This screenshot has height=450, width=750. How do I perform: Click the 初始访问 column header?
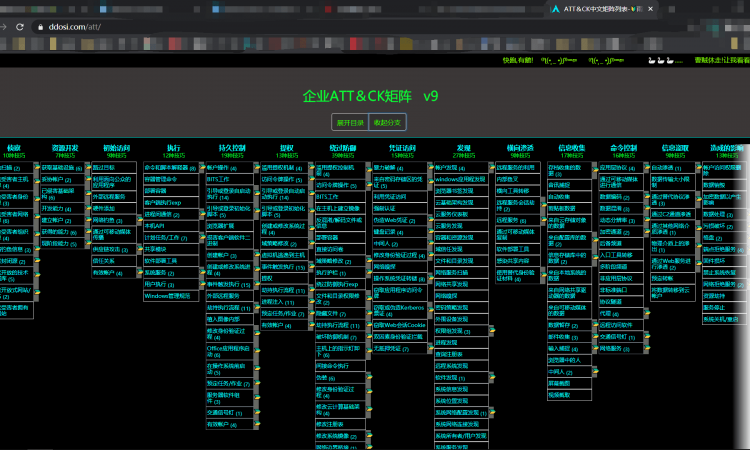pos(116,148)
